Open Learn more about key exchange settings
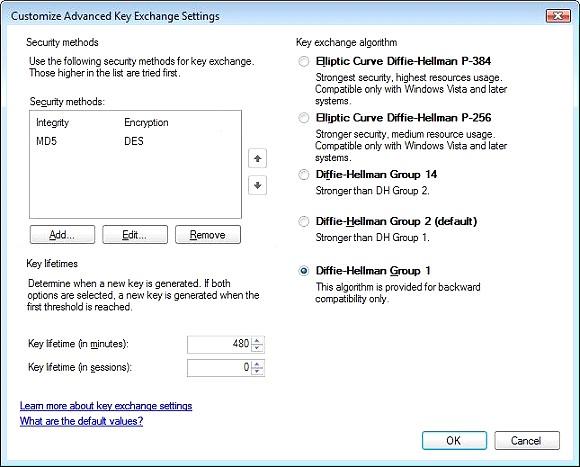This screenshot has width=580, height=467. pyautogui.click(x=106, y=406)
